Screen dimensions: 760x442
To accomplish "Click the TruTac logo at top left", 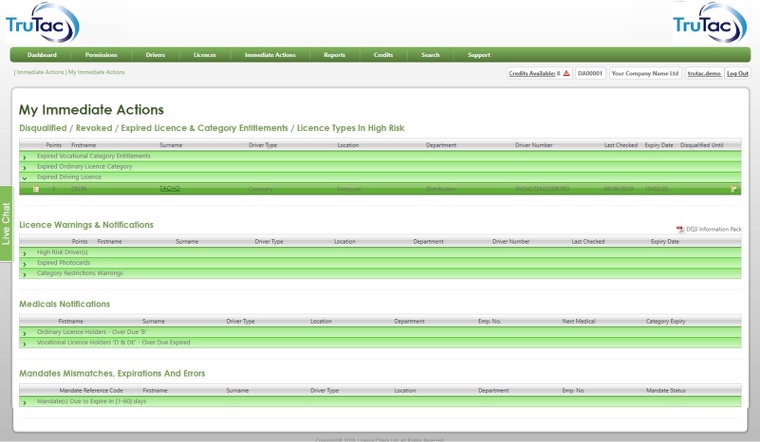I will click(42, 23).
